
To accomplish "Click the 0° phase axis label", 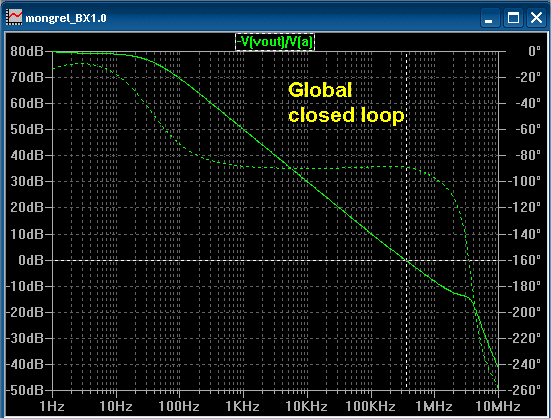I will coord(534,51).
